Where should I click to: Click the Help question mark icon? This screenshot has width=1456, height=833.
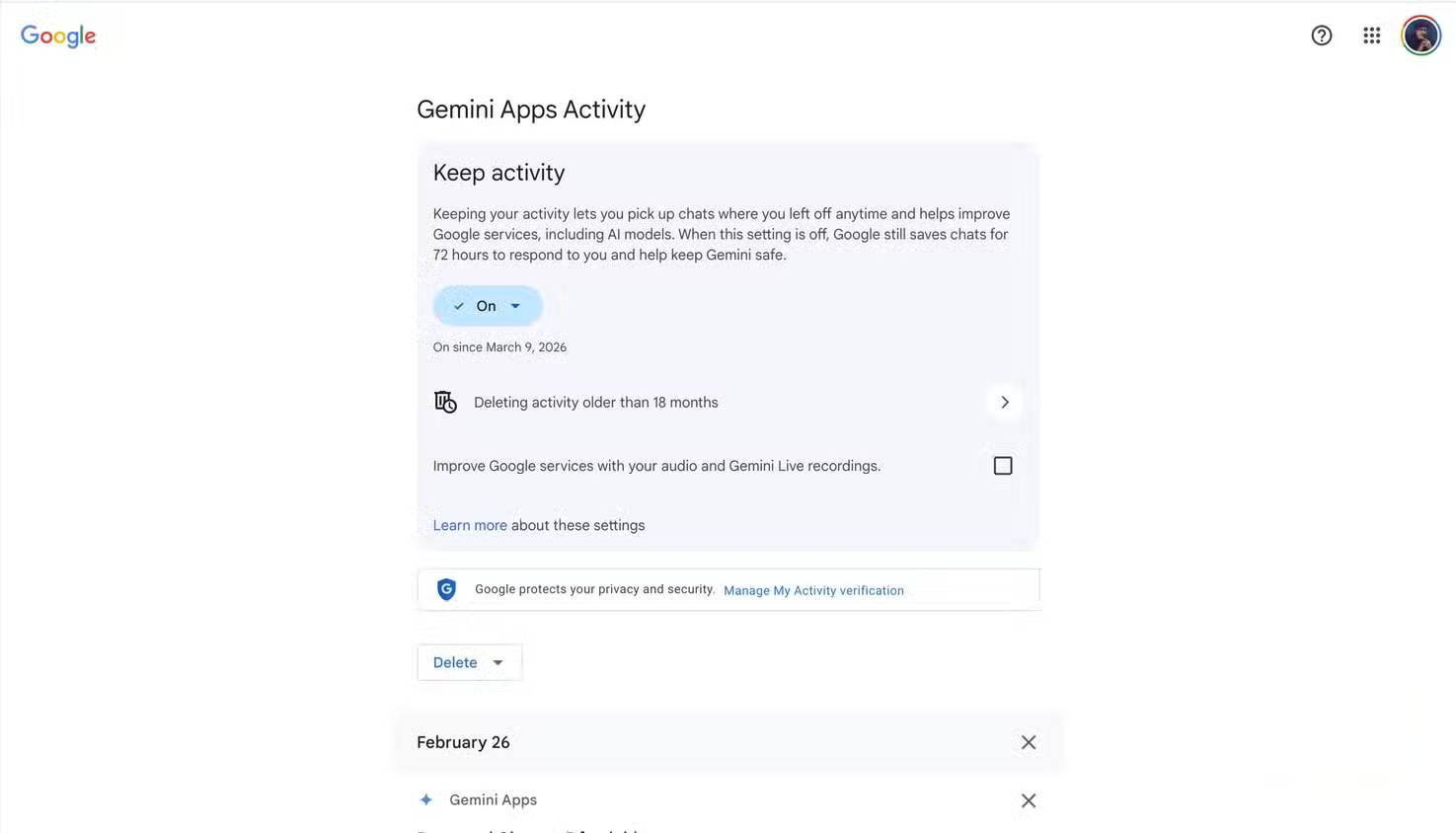pos(1321,35)
